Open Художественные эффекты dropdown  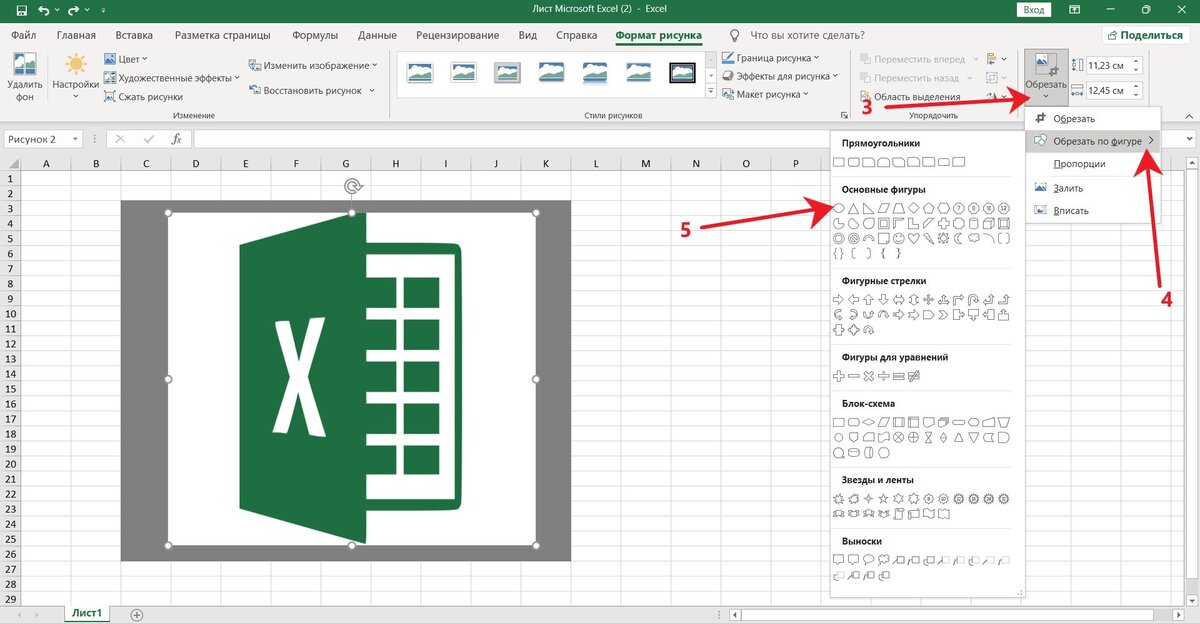tap(171, 78)
